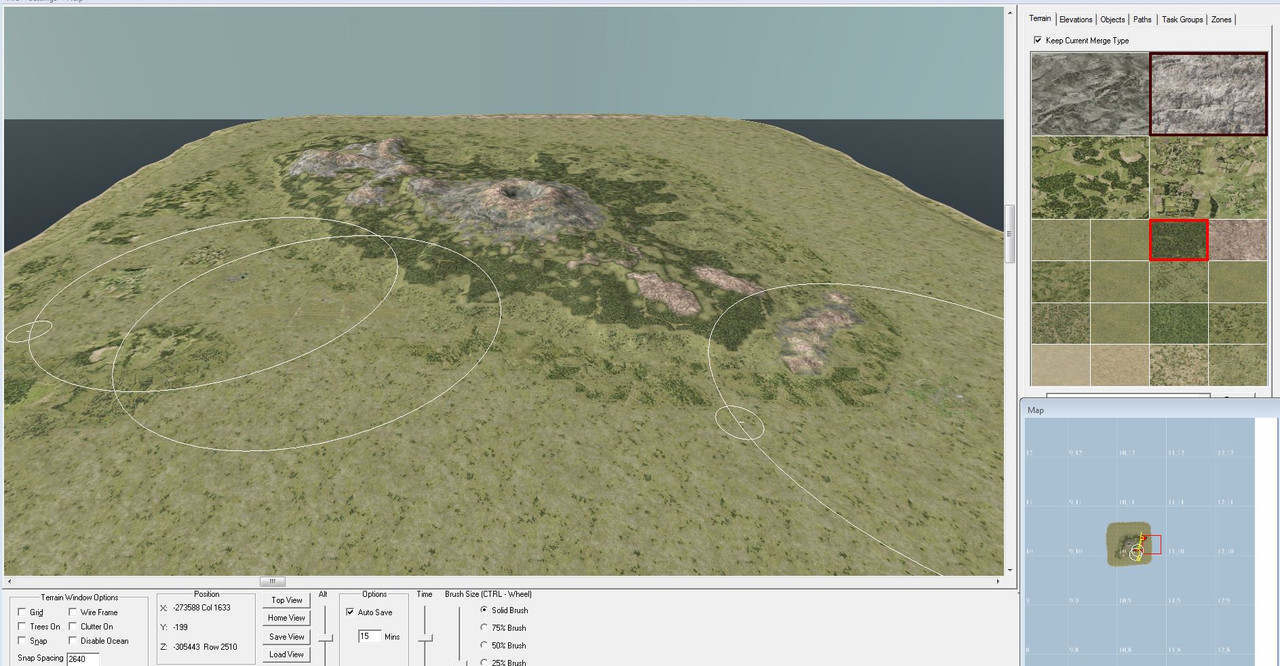The image size is (1280, 666).
Task: Pick the red-highlighted dense forest texture tile
Action: (1179, 240)
